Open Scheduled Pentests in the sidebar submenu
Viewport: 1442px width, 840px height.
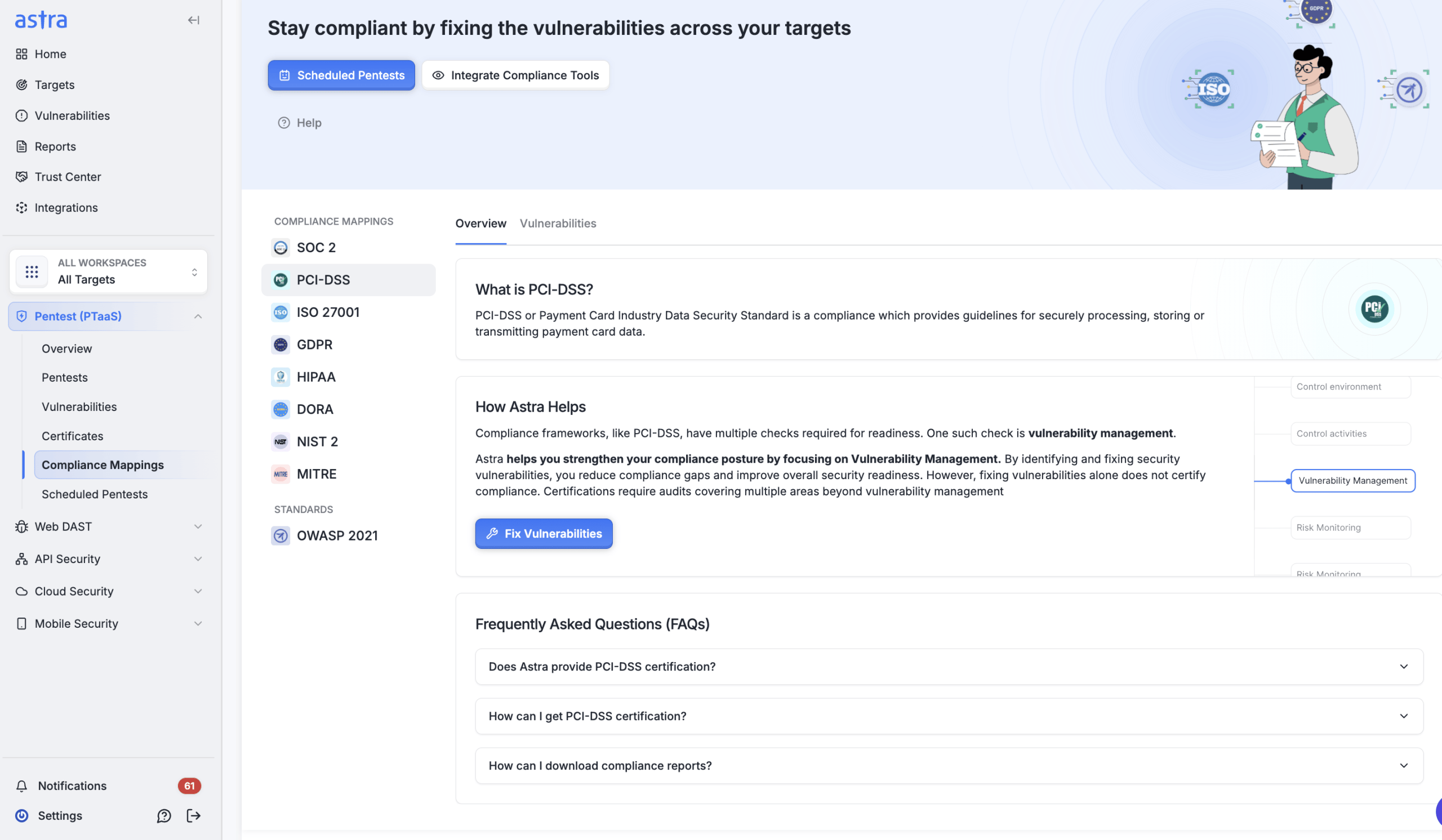pos(95,495)
